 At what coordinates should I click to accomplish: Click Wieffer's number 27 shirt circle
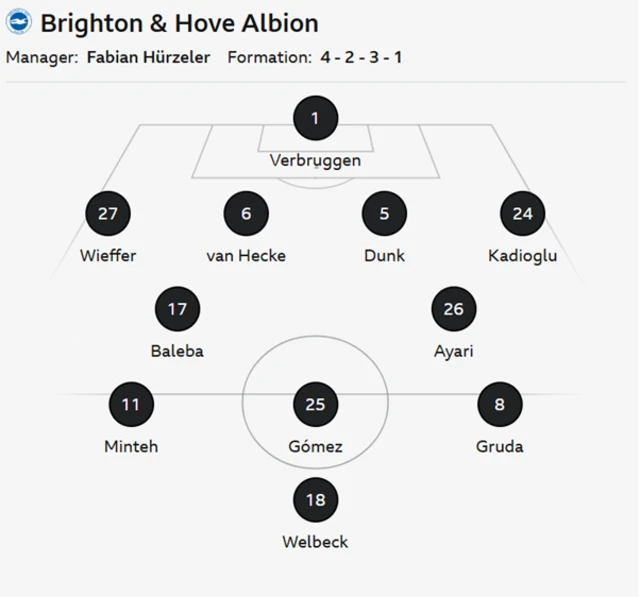108,214
